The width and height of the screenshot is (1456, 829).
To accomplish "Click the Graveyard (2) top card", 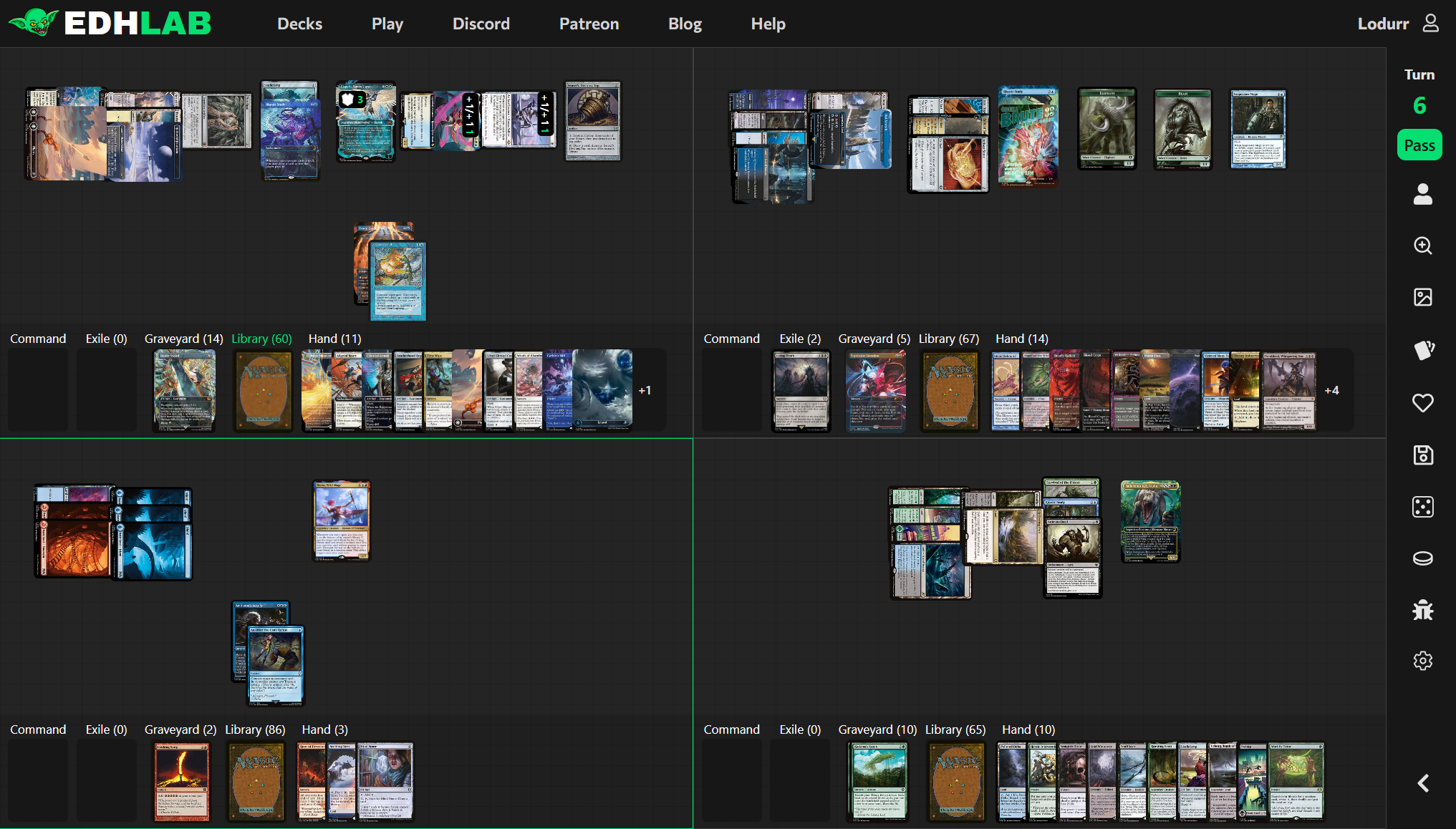I will (x=182, y=781).
